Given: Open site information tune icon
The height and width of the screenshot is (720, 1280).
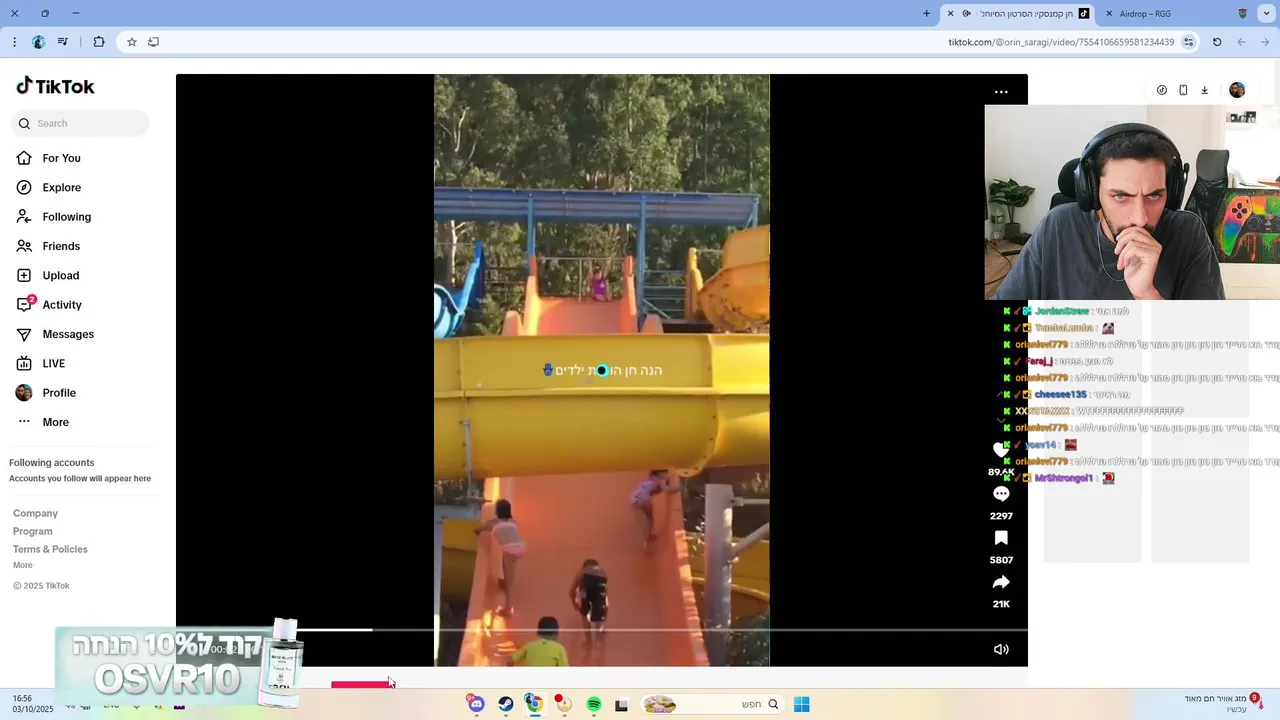Looking at the screenshot, I should pyautogui.click(x=1188, y=42).
